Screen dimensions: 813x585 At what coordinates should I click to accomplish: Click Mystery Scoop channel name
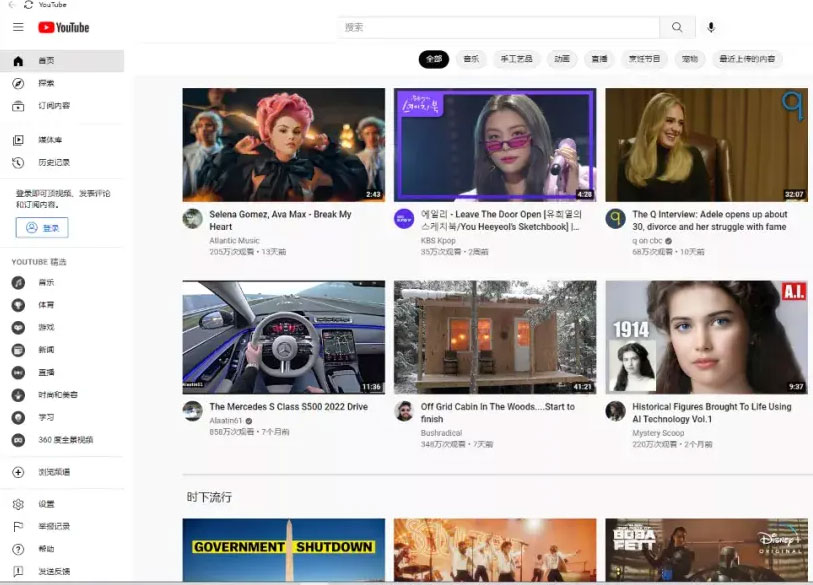pos(658,433)
